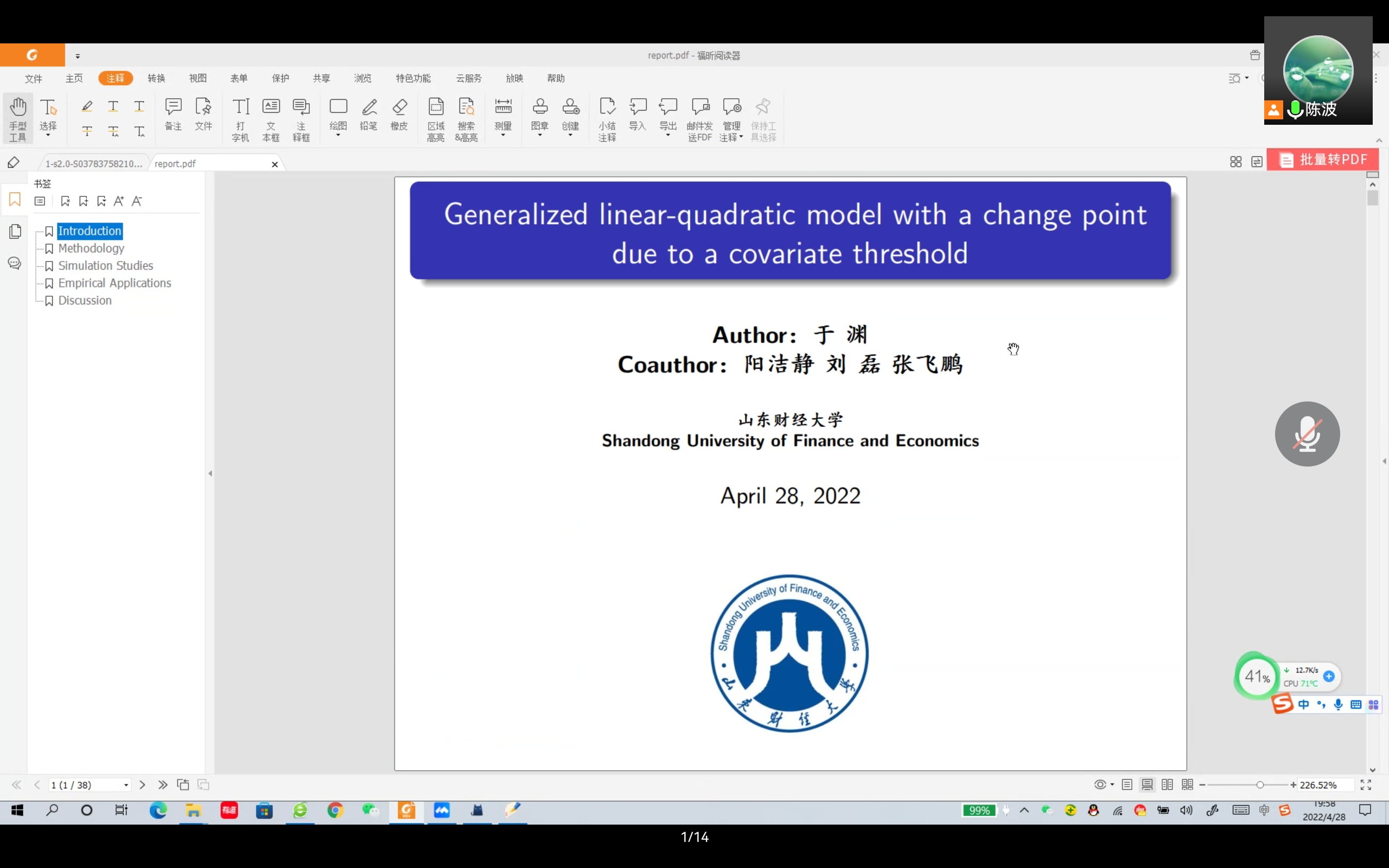Open the Drawing (绘图) dropdown

[338, 136]
